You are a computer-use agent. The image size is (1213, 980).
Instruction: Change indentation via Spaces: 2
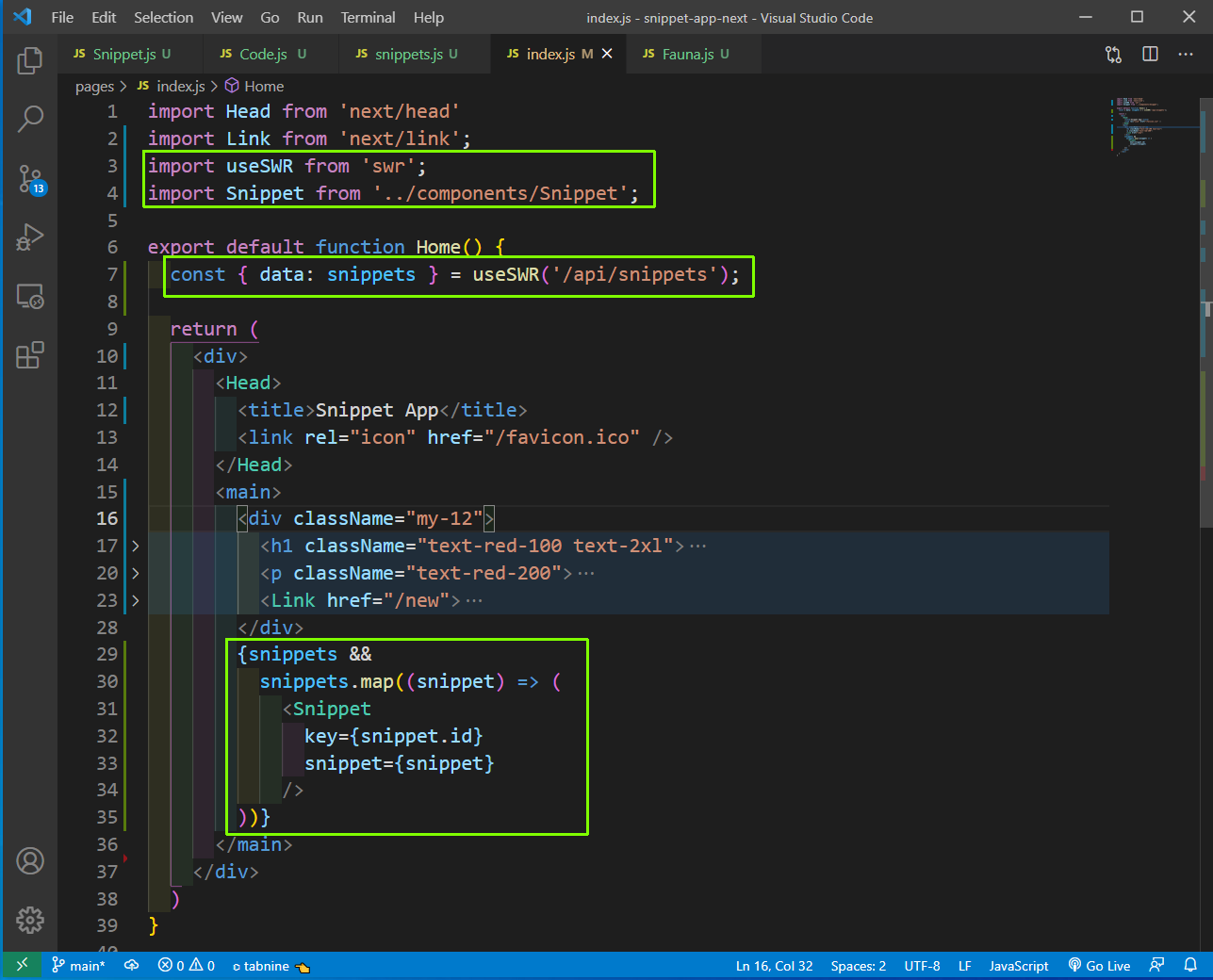858,965
